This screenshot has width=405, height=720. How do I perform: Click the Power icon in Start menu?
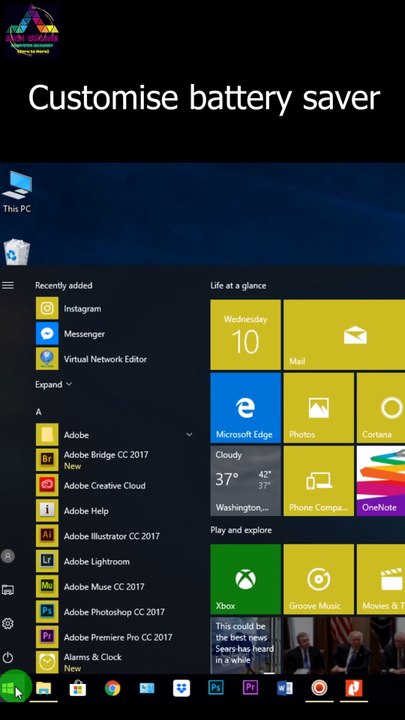pyautogui.click(x=8, y=658)
